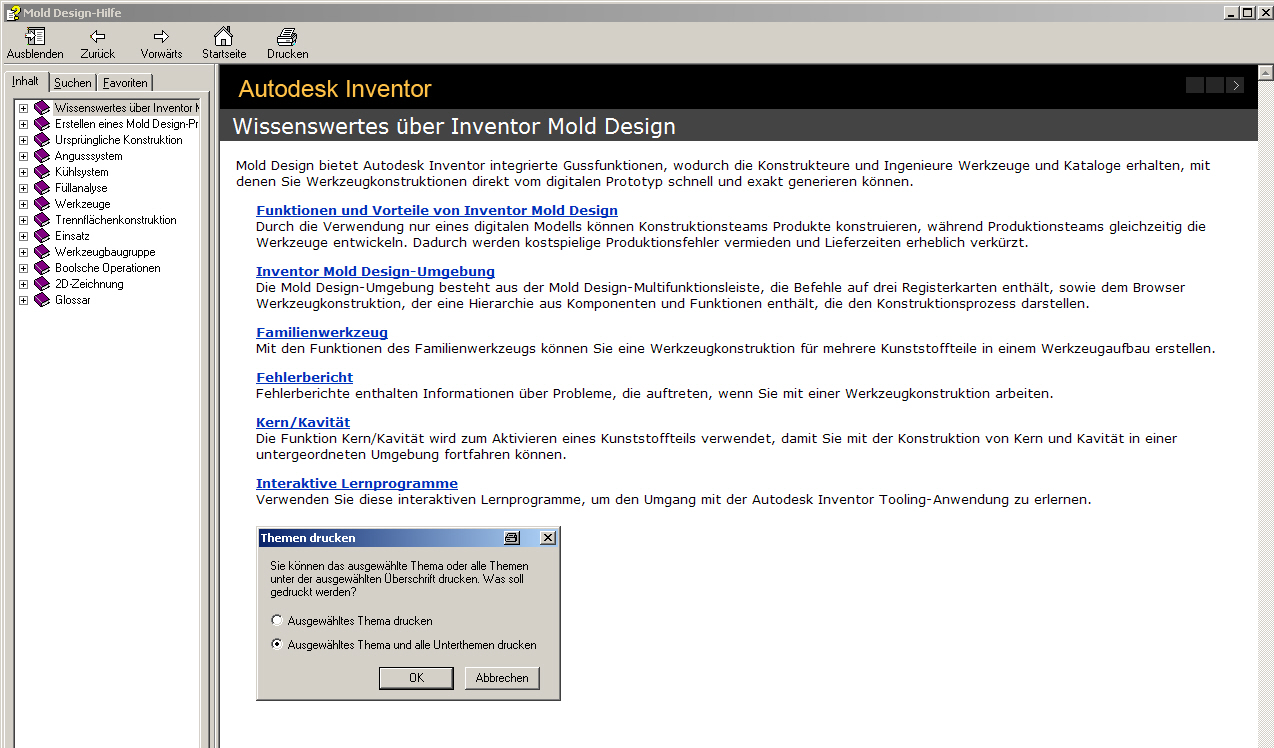Confirm print dialog with OK
Viewport: 1274px width, 748px height.
click(x=416, y=678)
